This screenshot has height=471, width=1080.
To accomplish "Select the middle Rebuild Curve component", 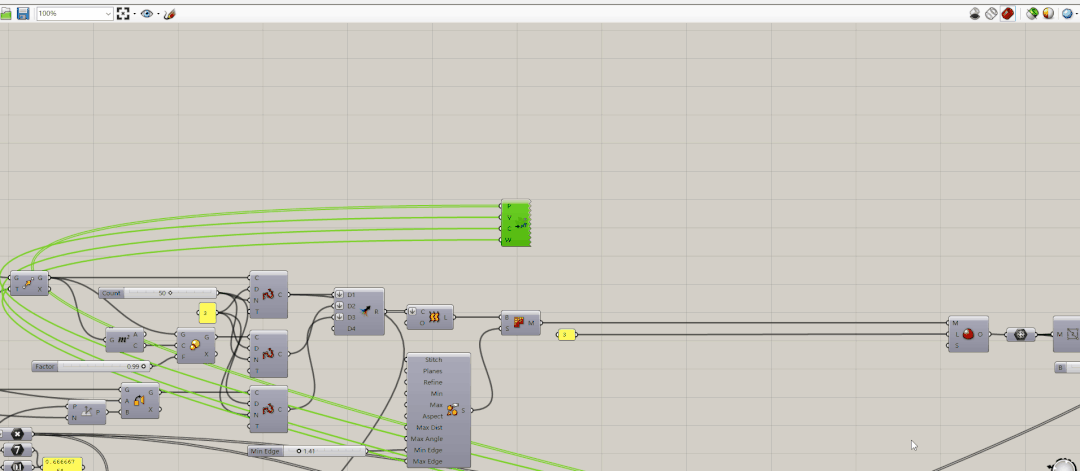I will pos(269,354).
